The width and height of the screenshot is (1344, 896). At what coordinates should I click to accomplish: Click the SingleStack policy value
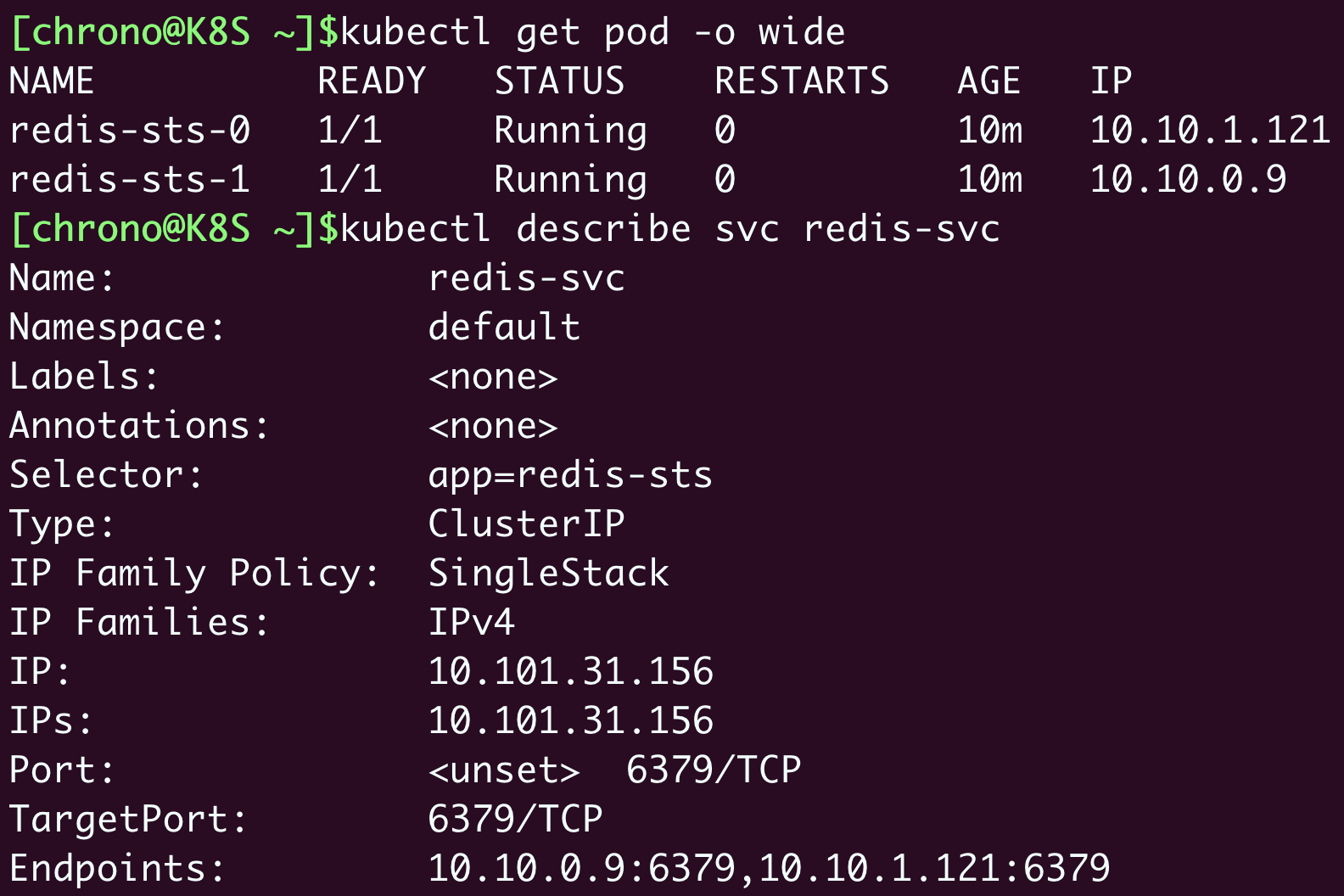[548, 574]
